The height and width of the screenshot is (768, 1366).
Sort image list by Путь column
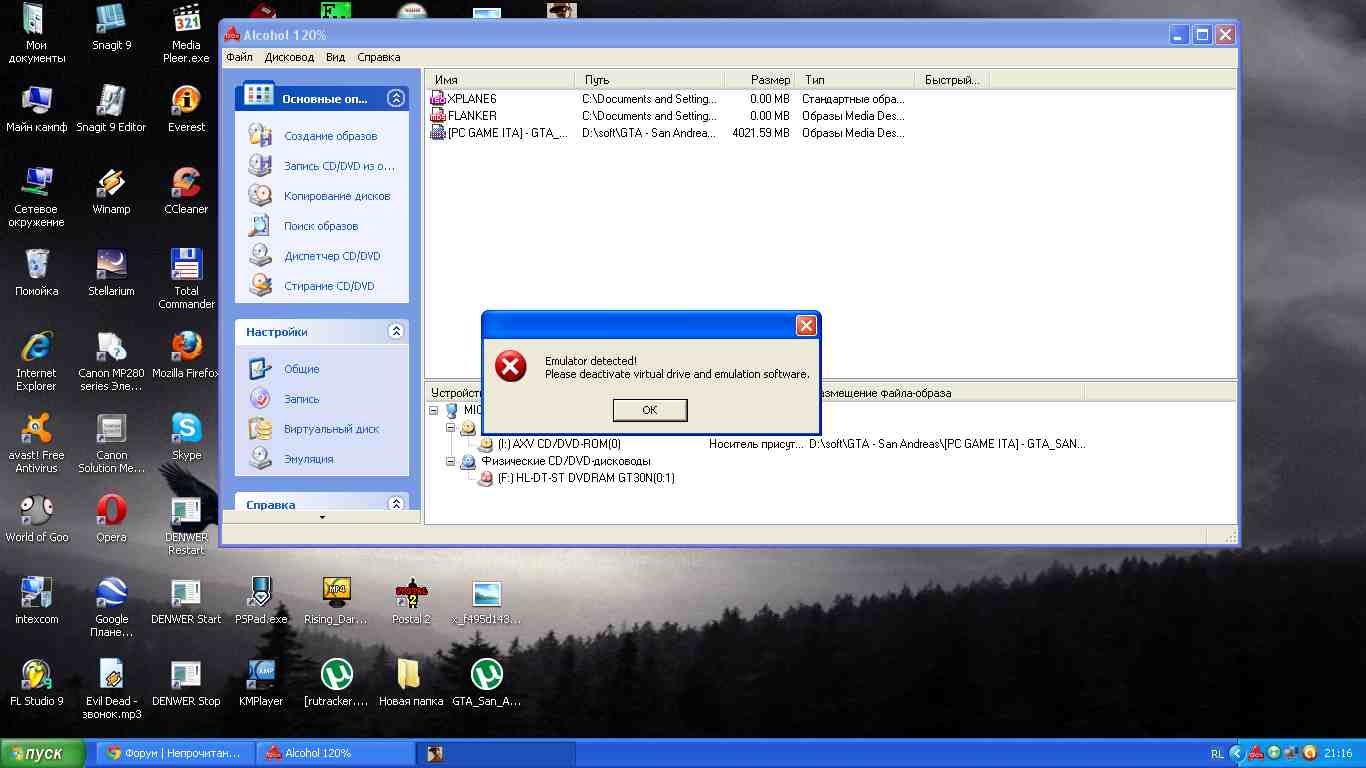click(649, 79)
